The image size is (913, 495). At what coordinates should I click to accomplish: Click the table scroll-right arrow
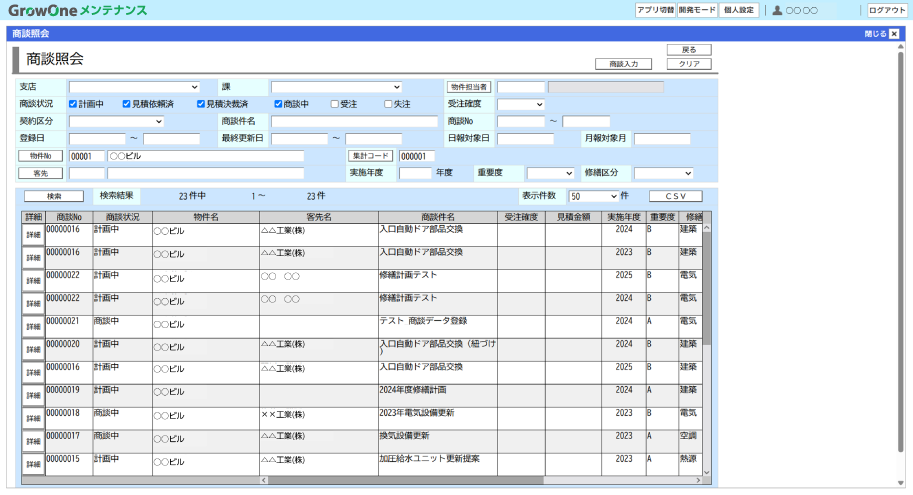699,480
